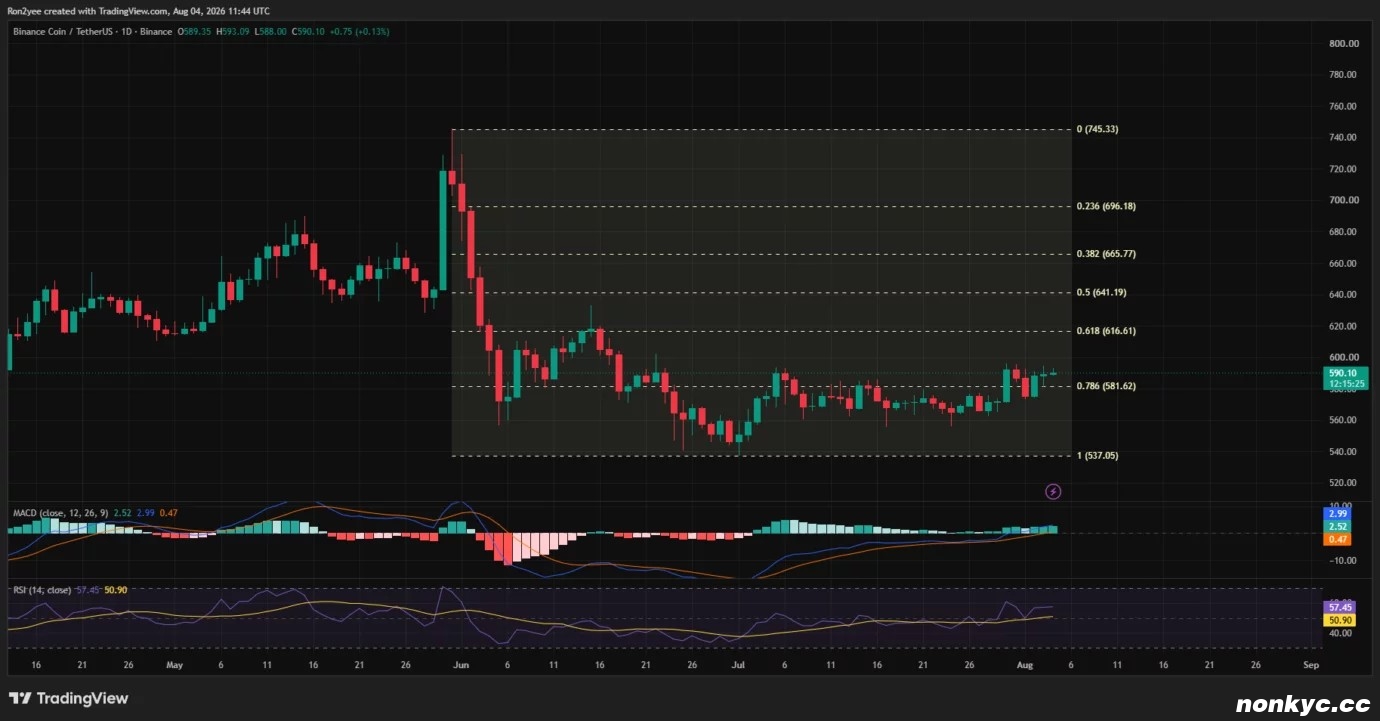Viewport: 1380px width, 721px height.
Task: Select the Fibonacci label 0.236 (696.18)
Action: pyautogui.click(x=1106, y=206)
